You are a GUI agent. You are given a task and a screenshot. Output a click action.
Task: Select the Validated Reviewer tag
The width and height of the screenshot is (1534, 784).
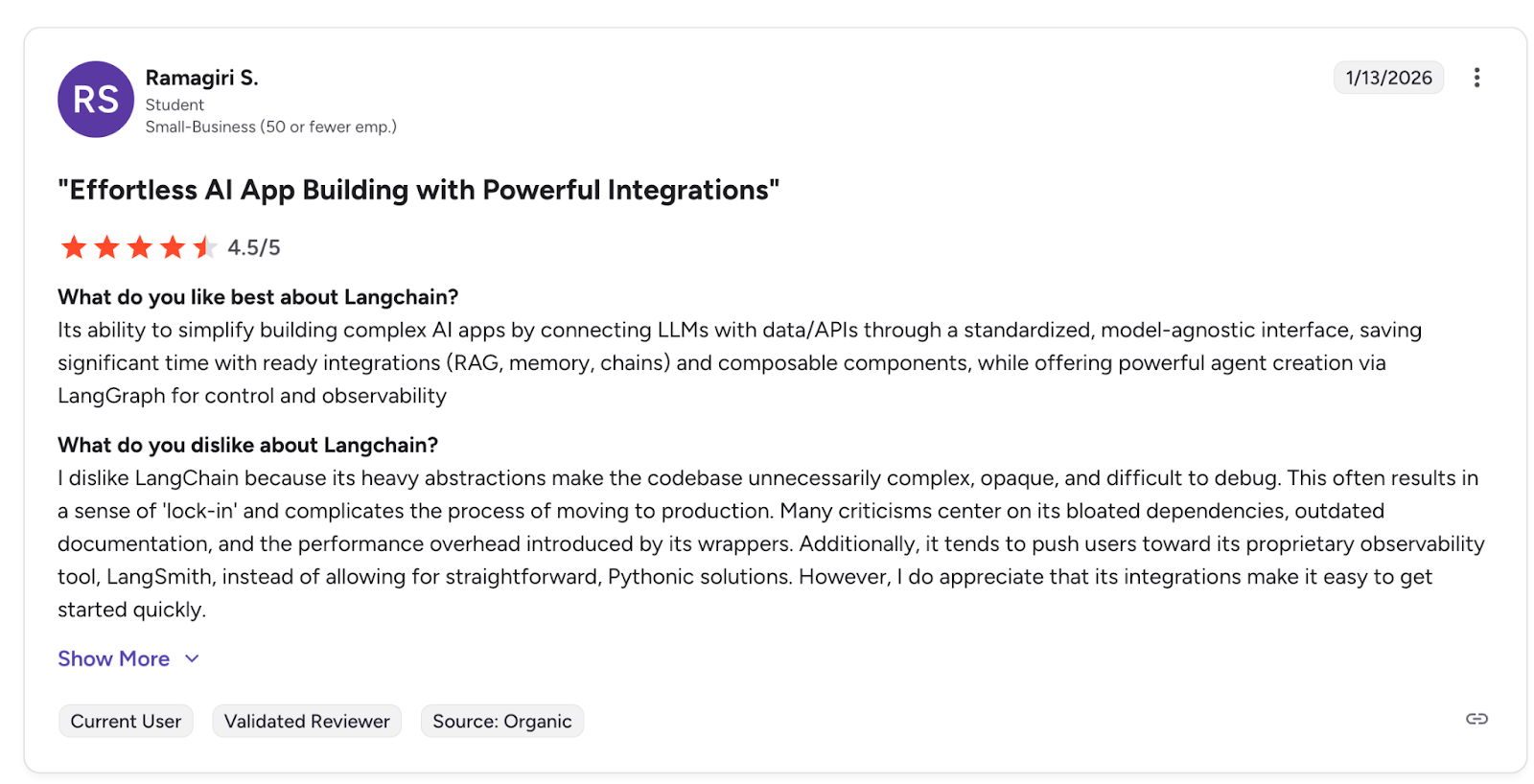tap(307, 721)
